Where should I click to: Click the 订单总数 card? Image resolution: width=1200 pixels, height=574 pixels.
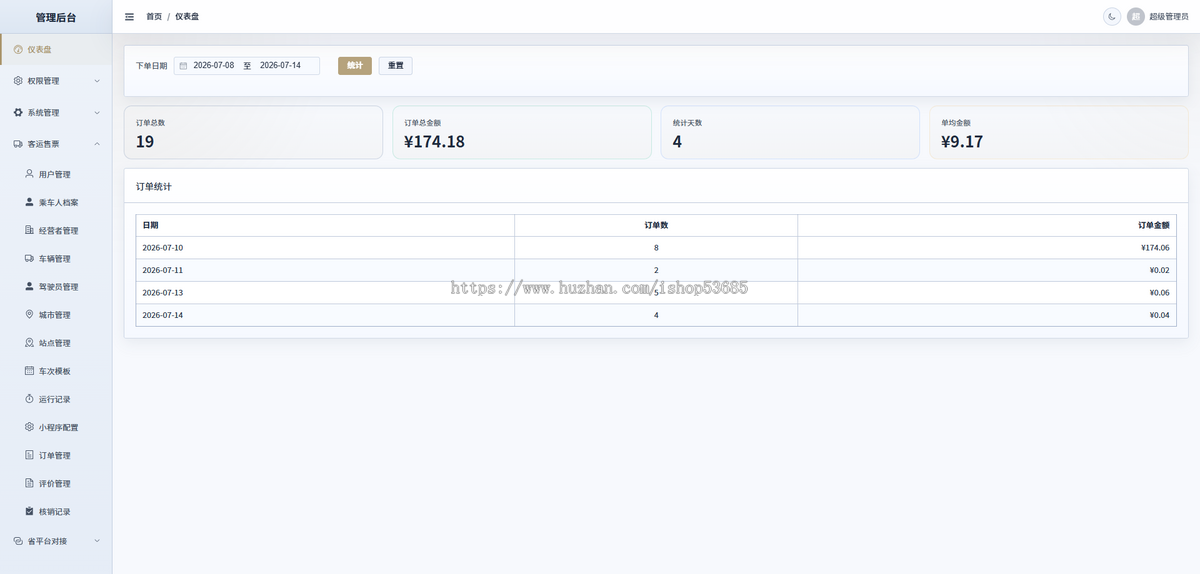253,132
